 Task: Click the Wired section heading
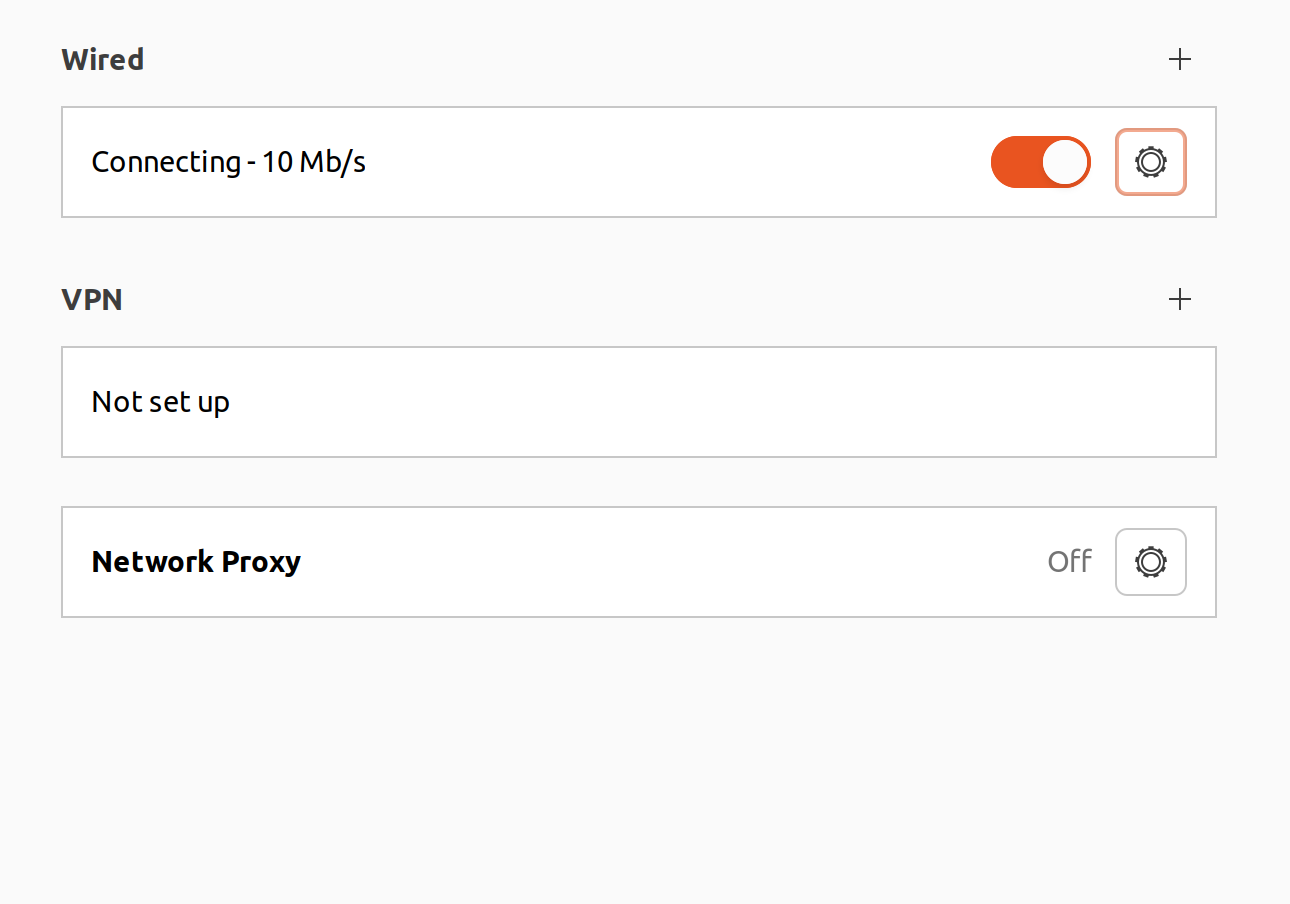click(x=102, y=60)
